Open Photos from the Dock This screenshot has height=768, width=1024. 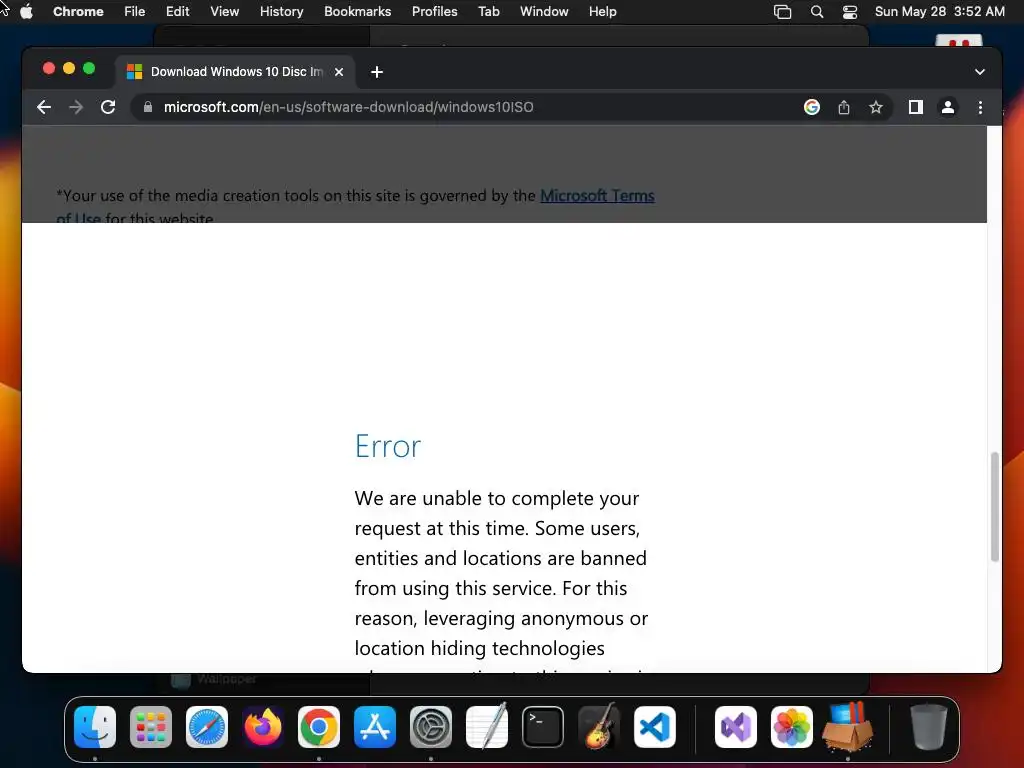pyautogui.click(x=792, y=727)
